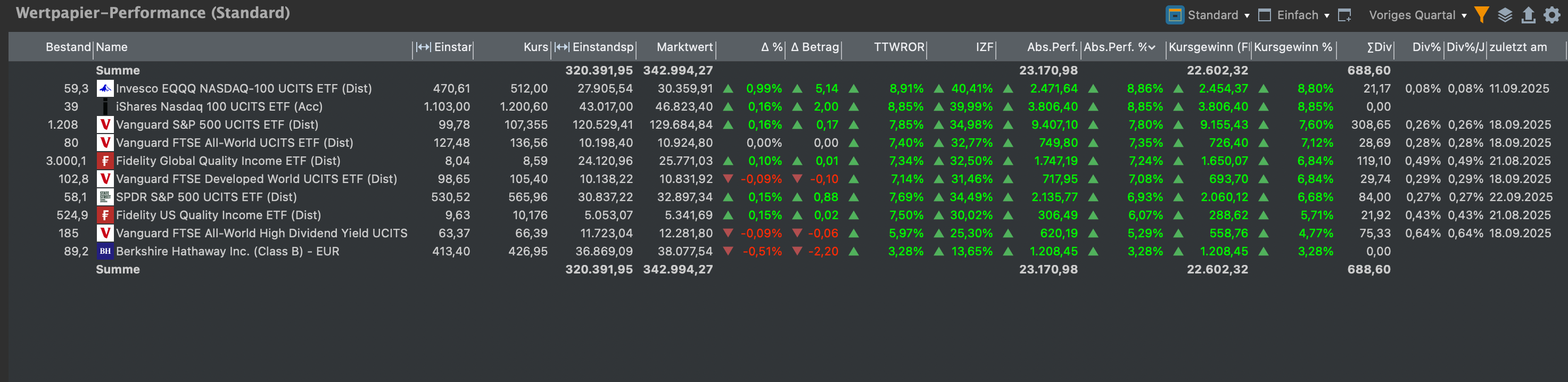The width and height of the screenshot is (1568, 382).
Task: Open the settings gear menu
Action: click(x=1552, y=15)
